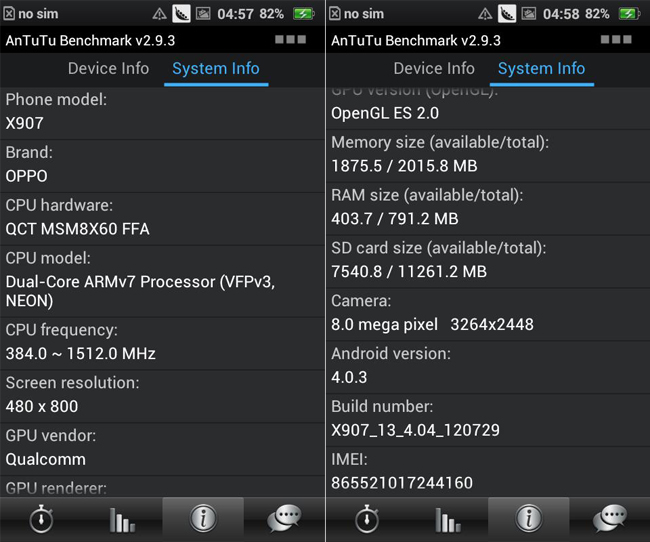Screen dimensions: 650x542
Task: Select System Info tab in right screen
Action: 542,68
